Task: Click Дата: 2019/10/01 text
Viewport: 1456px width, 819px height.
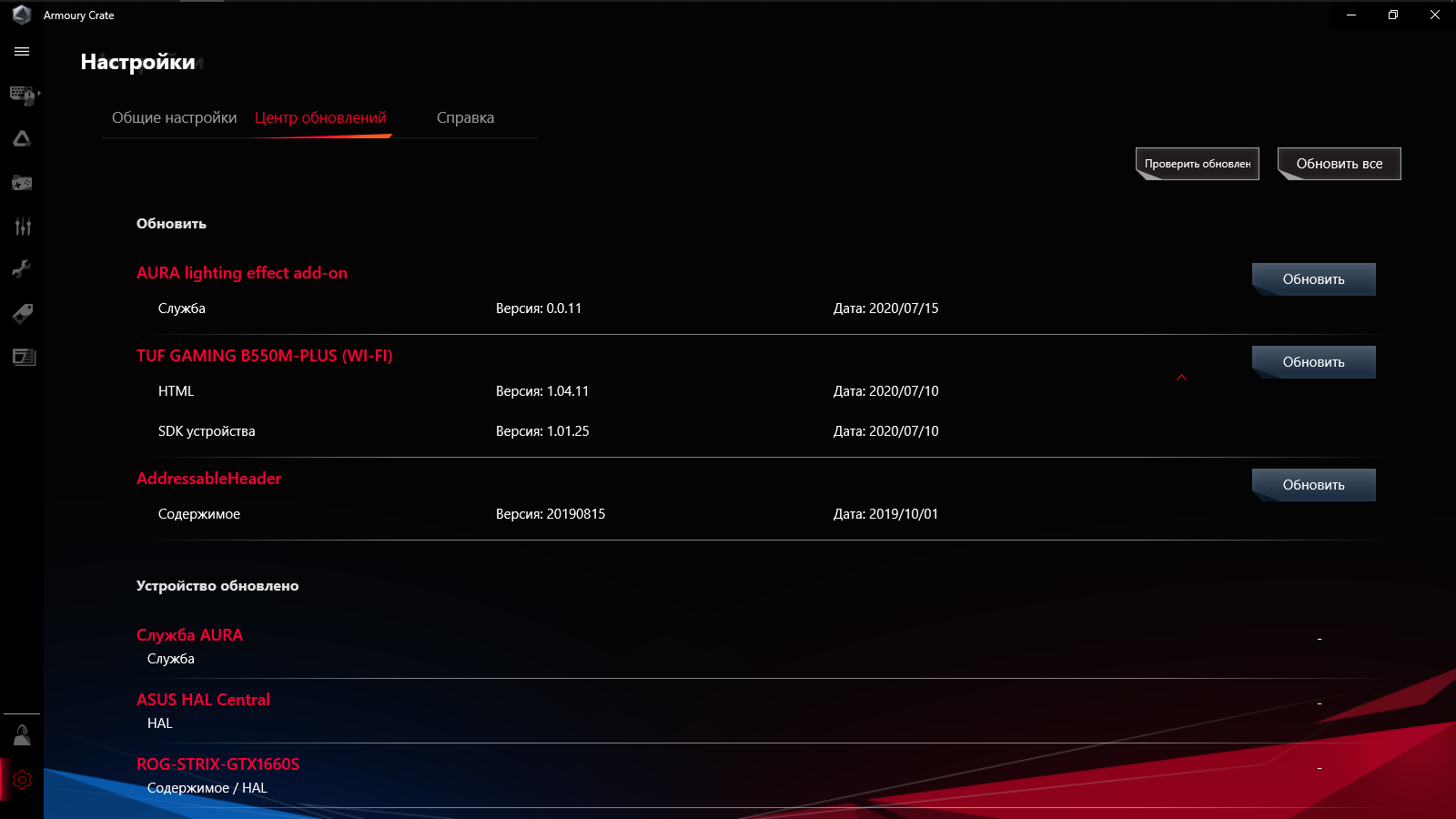Action: click(886, 514)
